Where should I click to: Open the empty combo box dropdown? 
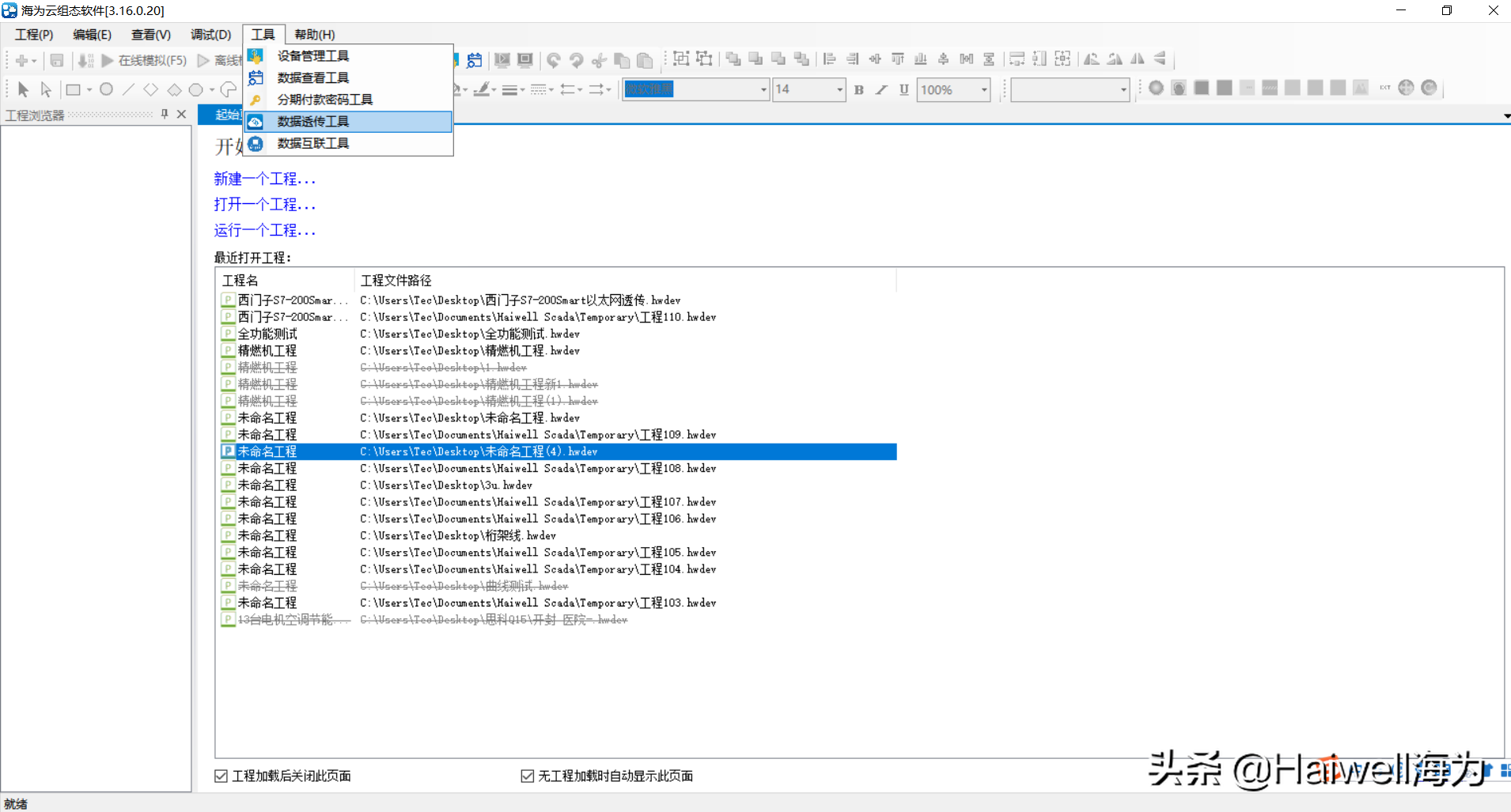[1123, 89]
